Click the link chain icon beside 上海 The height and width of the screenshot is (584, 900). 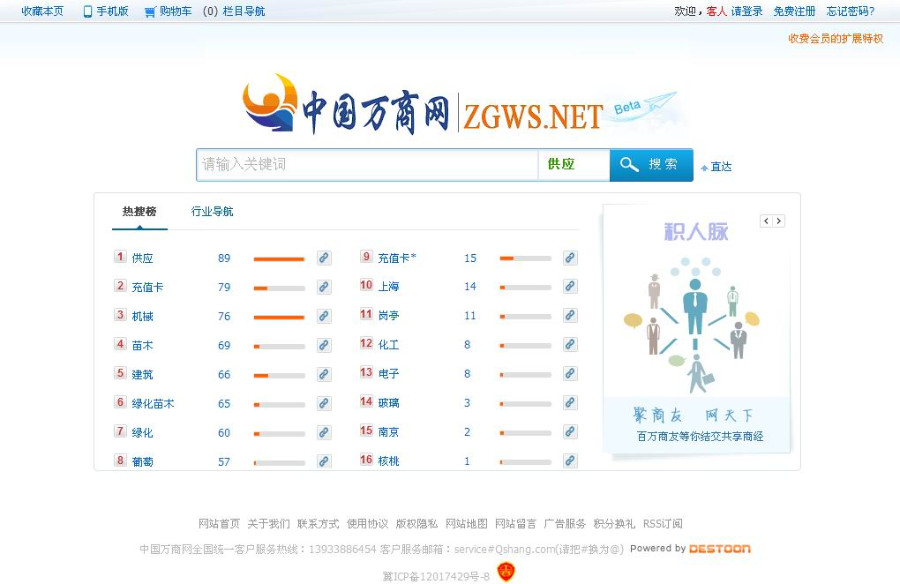click(569, 286)
